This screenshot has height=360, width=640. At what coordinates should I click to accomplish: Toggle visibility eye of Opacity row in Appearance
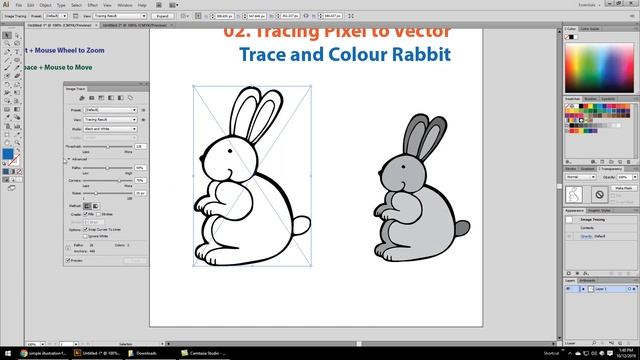[569, 236]
